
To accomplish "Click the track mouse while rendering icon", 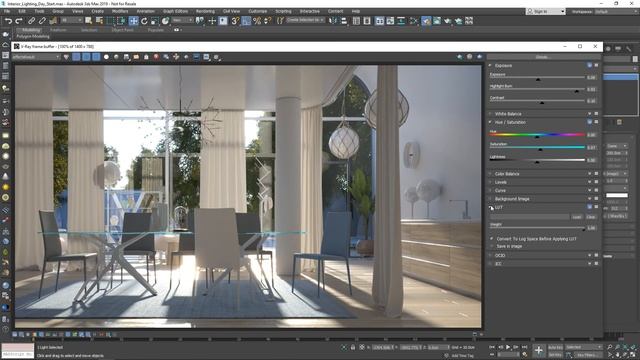I will pos(176,57).
